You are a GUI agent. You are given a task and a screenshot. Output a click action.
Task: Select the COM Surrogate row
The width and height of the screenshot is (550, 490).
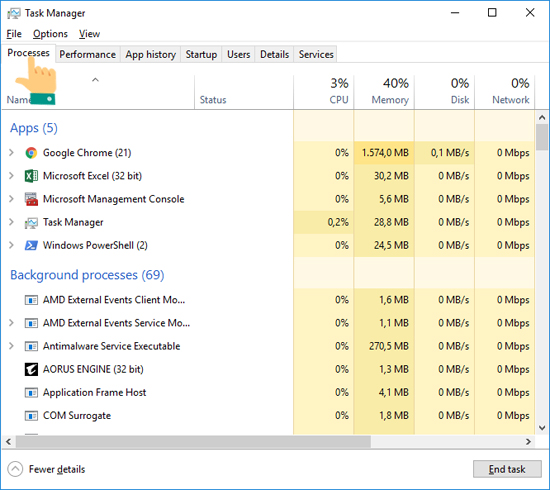[x=268, y=416]
